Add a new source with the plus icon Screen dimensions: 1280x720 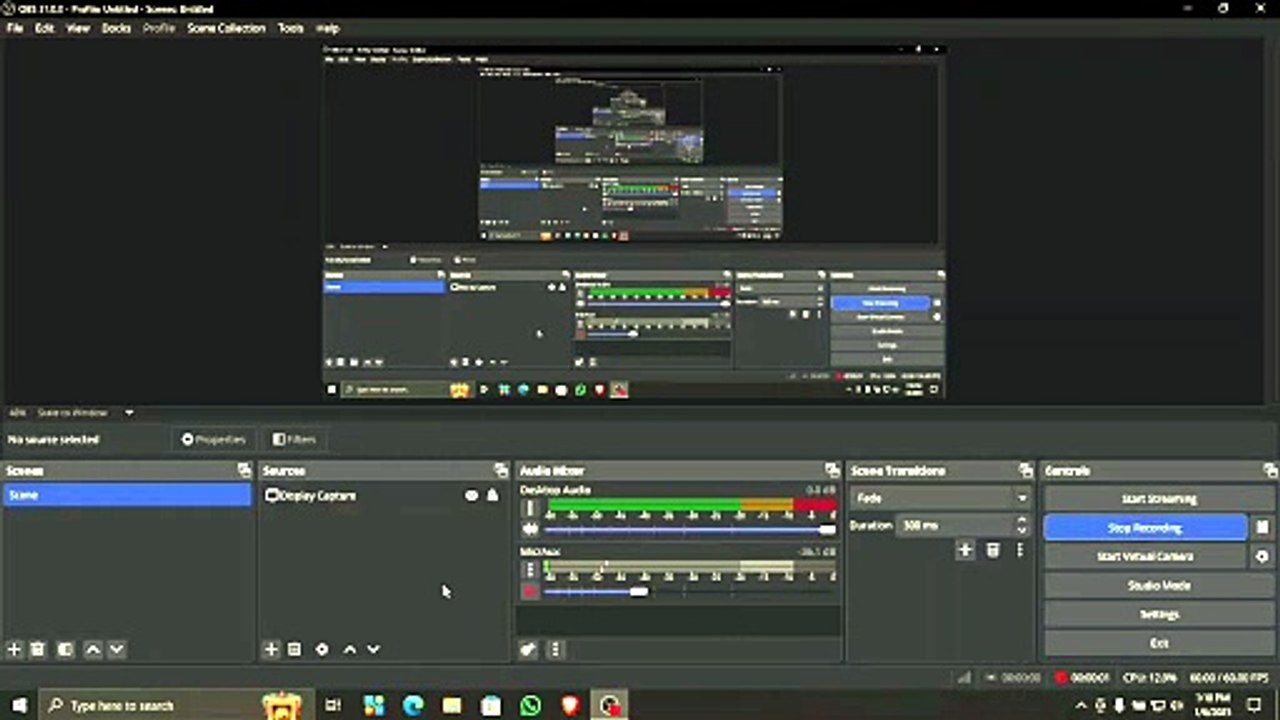tap(271, 649)
